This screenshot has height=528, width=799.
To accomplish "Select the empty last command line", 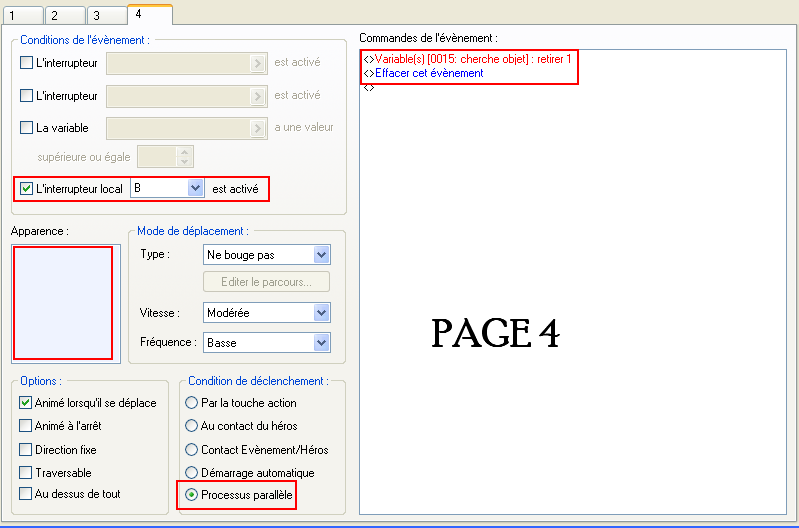I will click(x=369, y=88).
